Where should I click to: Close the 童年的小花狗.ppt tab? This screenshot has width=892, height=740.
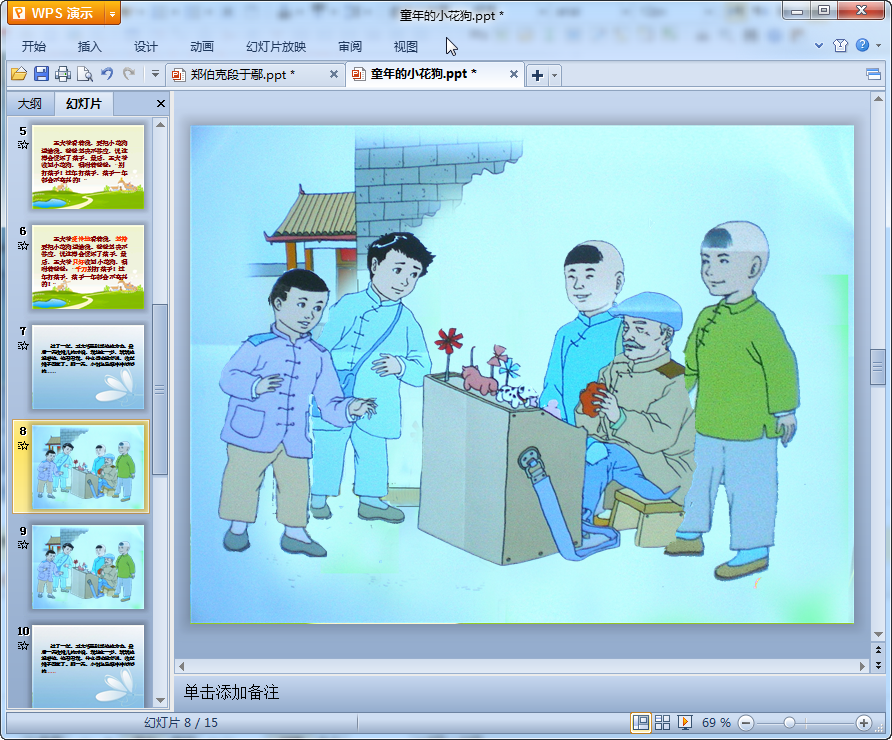pos(514,74)
